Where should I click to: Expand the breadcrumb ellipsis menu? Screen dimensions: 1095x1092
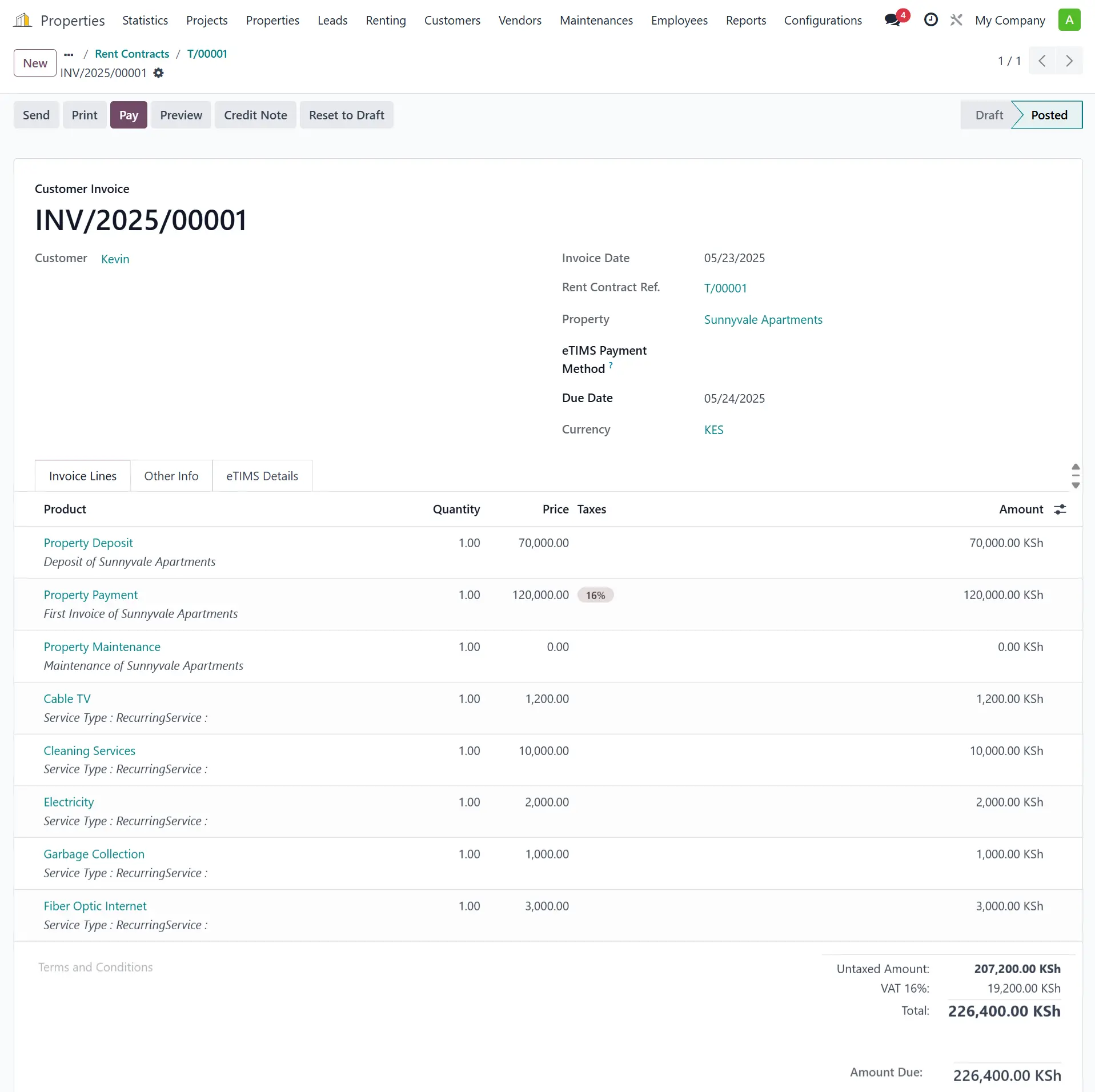[69, 54]
